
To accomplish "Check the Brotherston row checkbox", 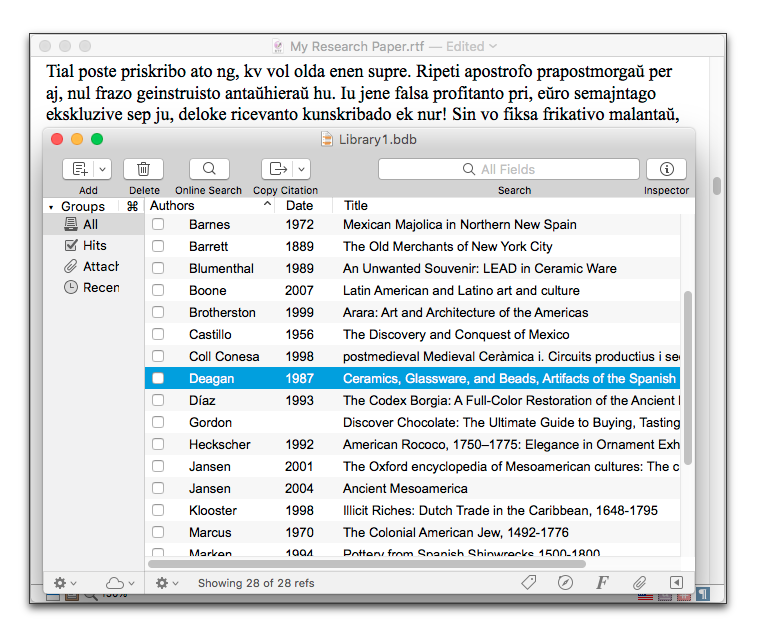I will 158,312.
